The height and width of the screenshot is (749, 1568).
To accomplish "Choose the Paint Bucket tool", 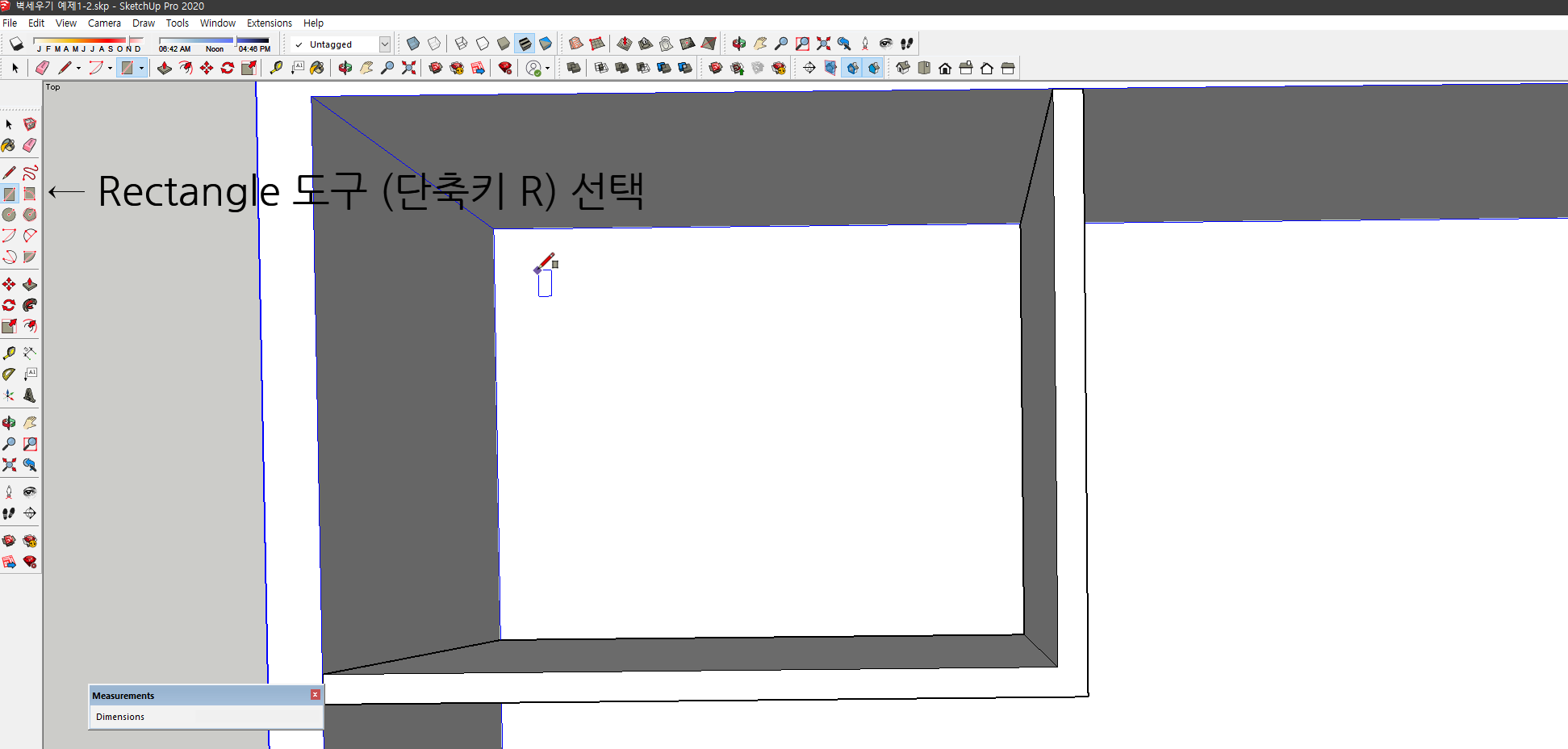I will click(x=9, y=145).
